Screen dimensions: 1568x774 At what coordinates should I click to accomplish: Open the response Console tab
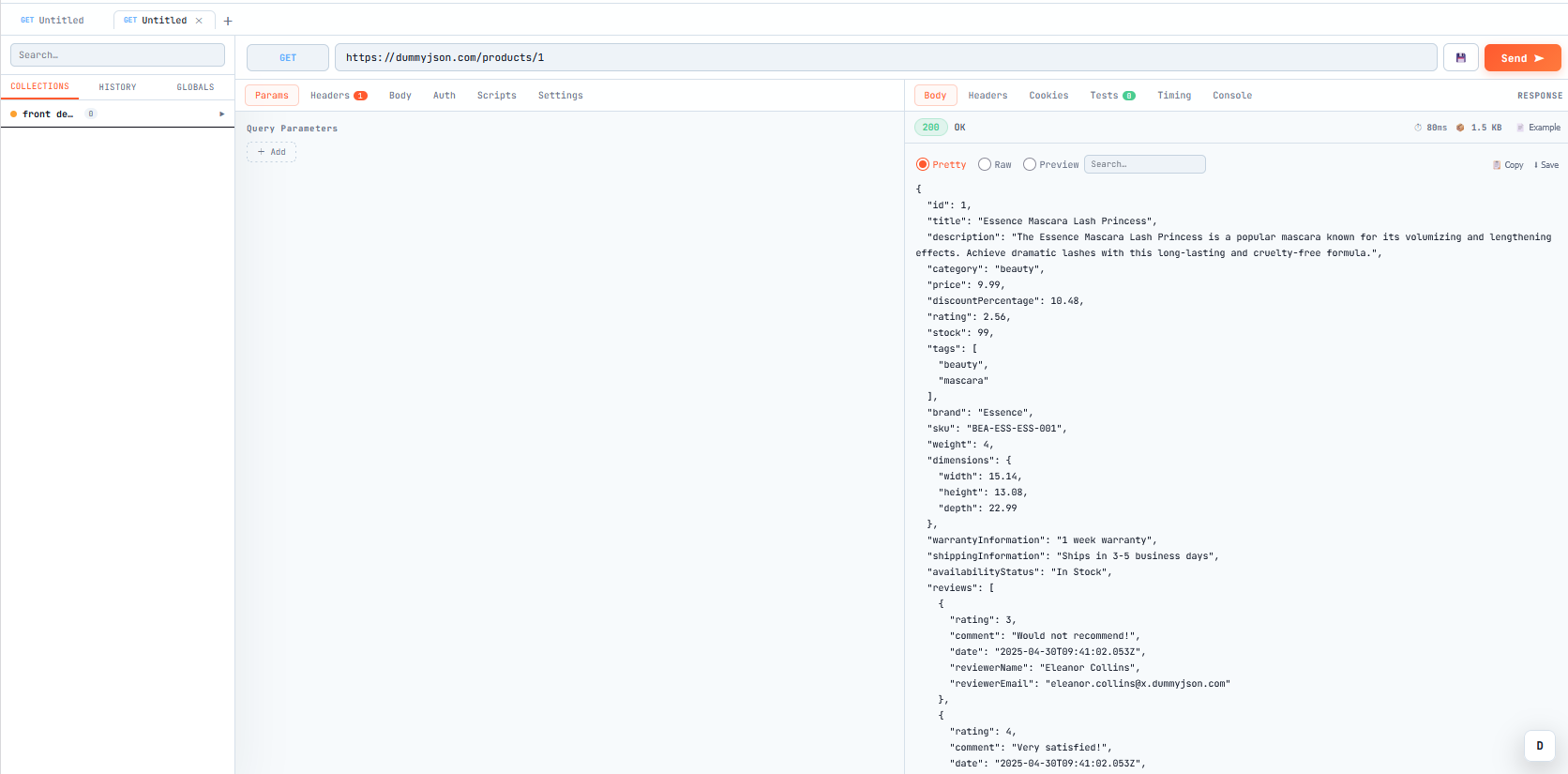pos(1232,95)
